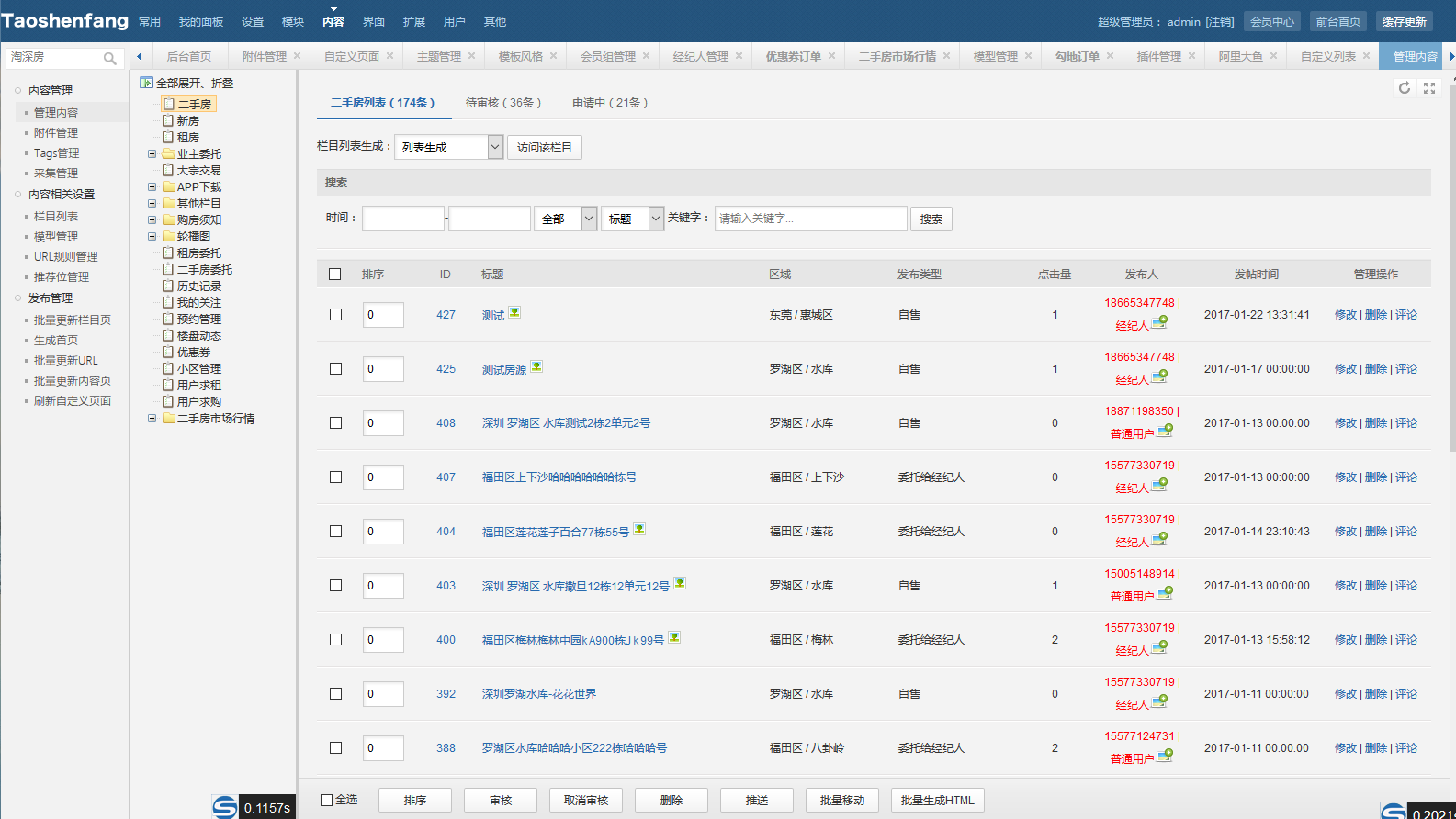Check the checkbox for row ID 408
This screenshot has height=819, width=1456.
[x=335, y=423]
